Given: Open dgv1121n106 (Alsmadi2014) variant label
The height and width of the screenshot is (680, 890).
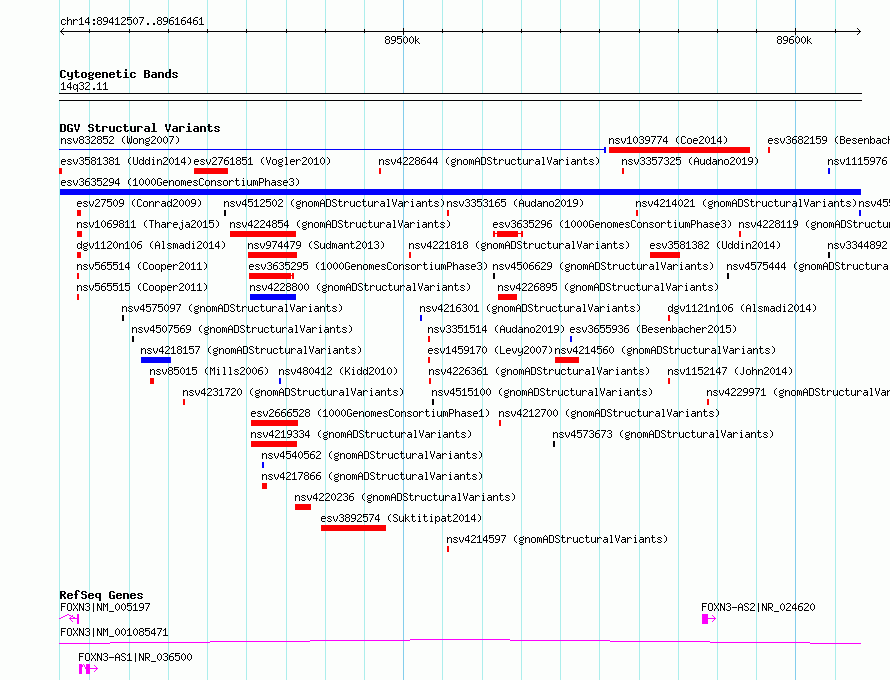Looking at the screenshot, I should (x=742, y=308).
